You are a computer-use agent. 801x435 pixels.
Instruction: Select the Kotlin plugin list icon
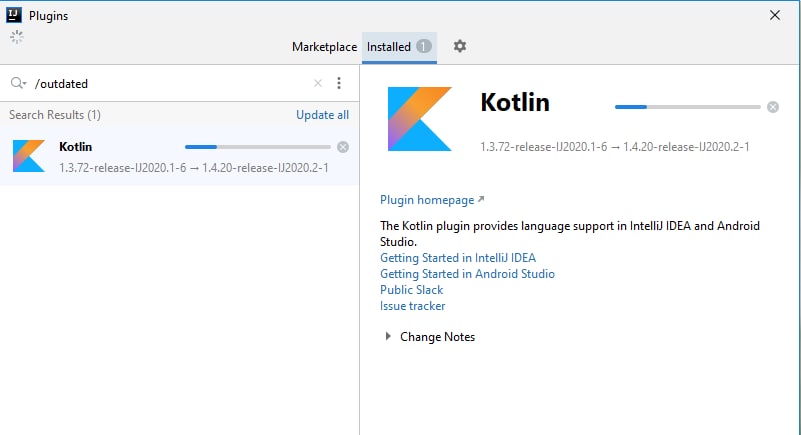point(29,156)
